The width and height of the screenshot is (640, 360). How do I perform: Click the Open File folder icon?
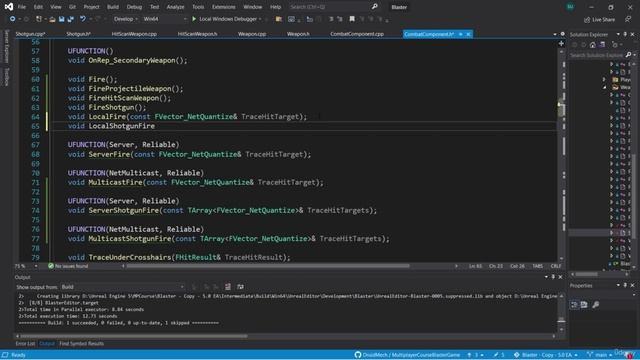tap(52, 19)
